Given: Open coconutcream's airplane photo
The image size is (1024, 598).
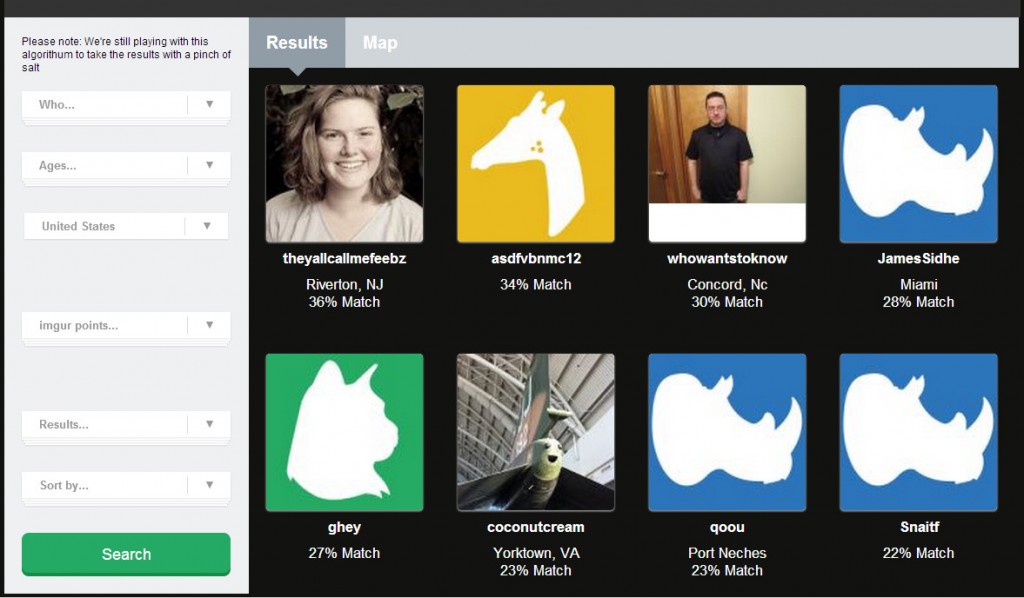Looking at the screenshot, I should [x=536, y=432].
